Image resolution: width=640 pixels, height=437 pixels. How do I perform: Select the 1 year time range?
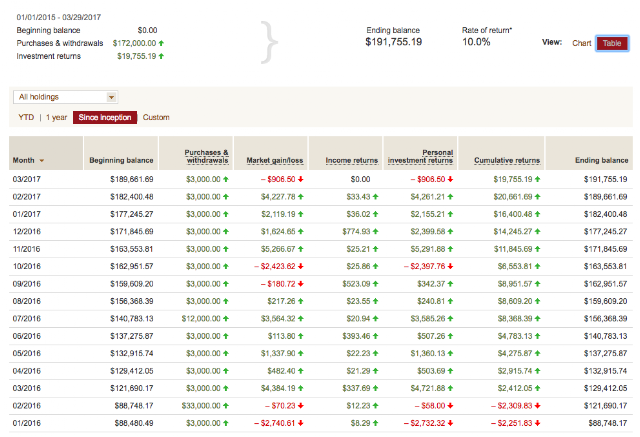point(56,118)
